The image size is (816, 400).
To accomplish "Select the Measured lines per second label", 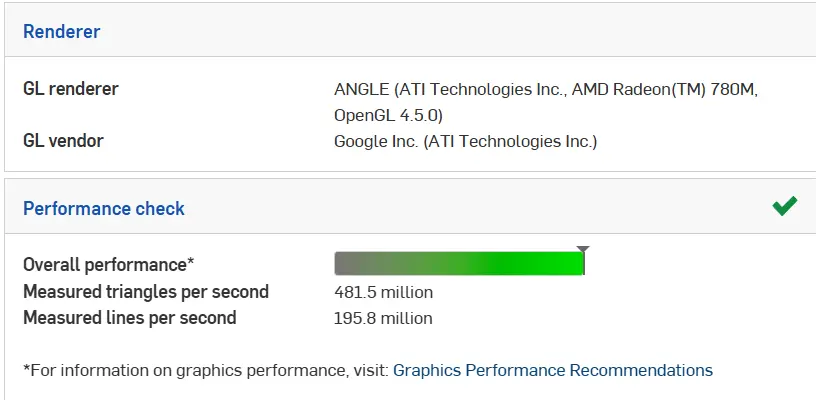I will pyautogui.click(x=129, y=318).
